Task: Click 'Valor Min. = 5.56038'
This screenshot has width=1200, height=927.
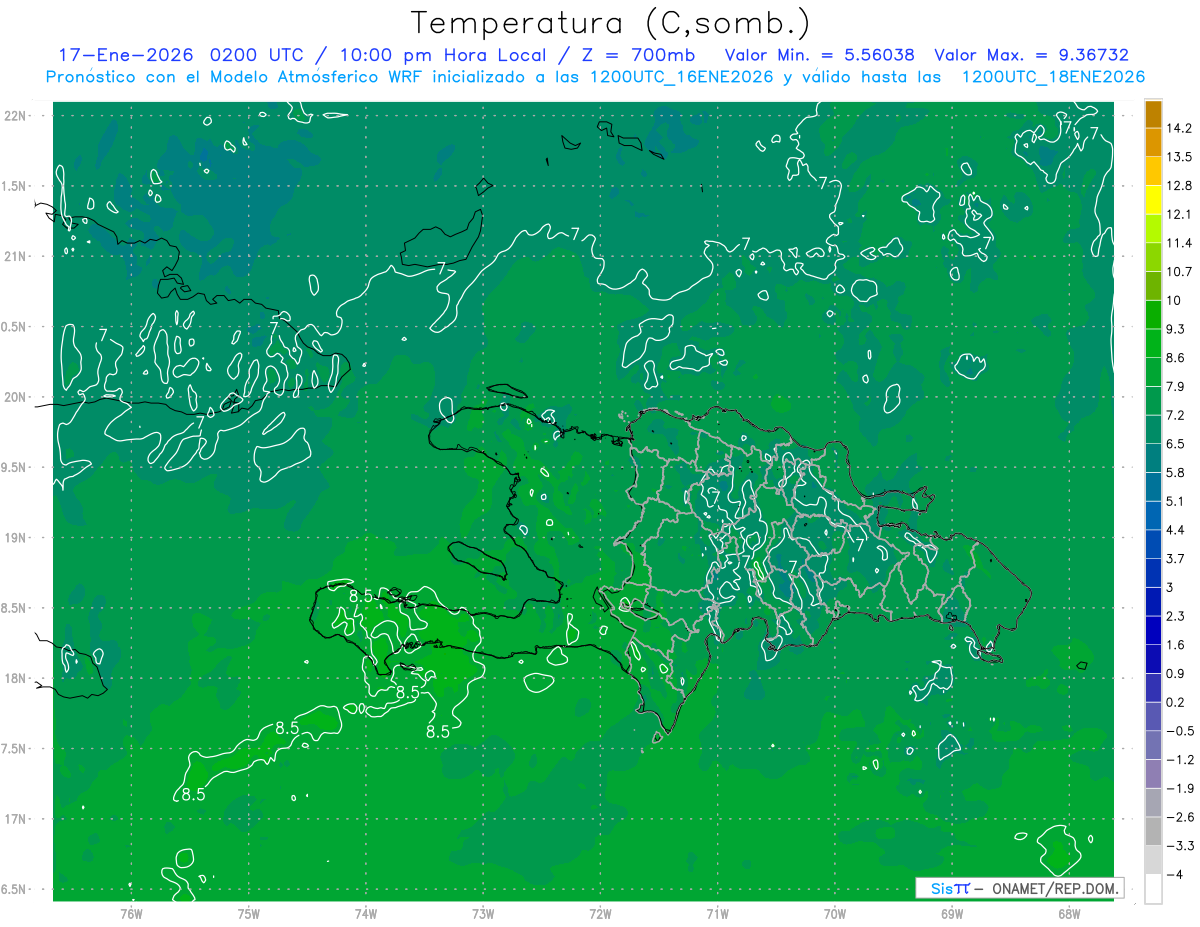Action: (819, 55)
